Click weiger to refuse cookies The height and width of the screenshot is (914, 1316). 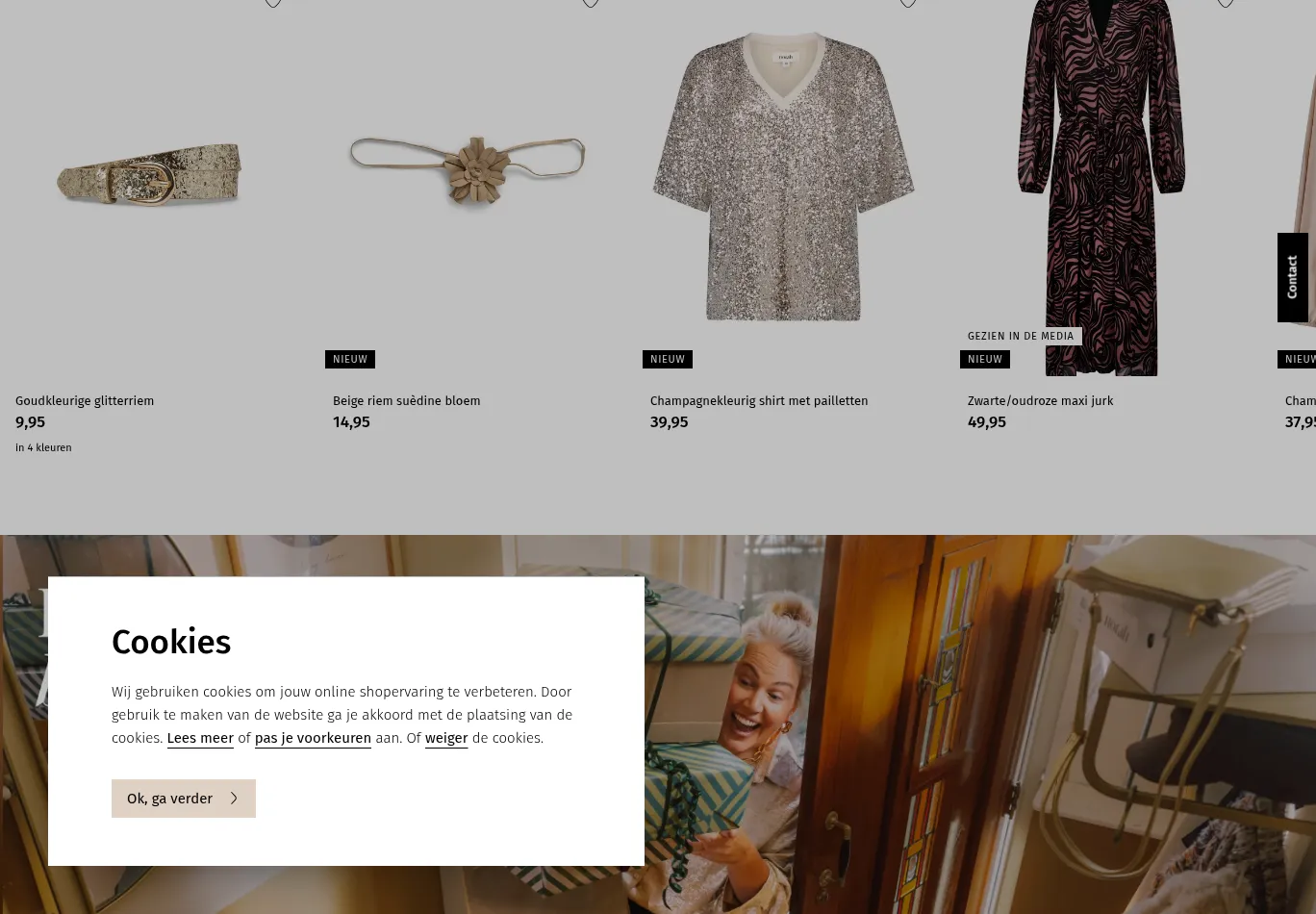446,738
